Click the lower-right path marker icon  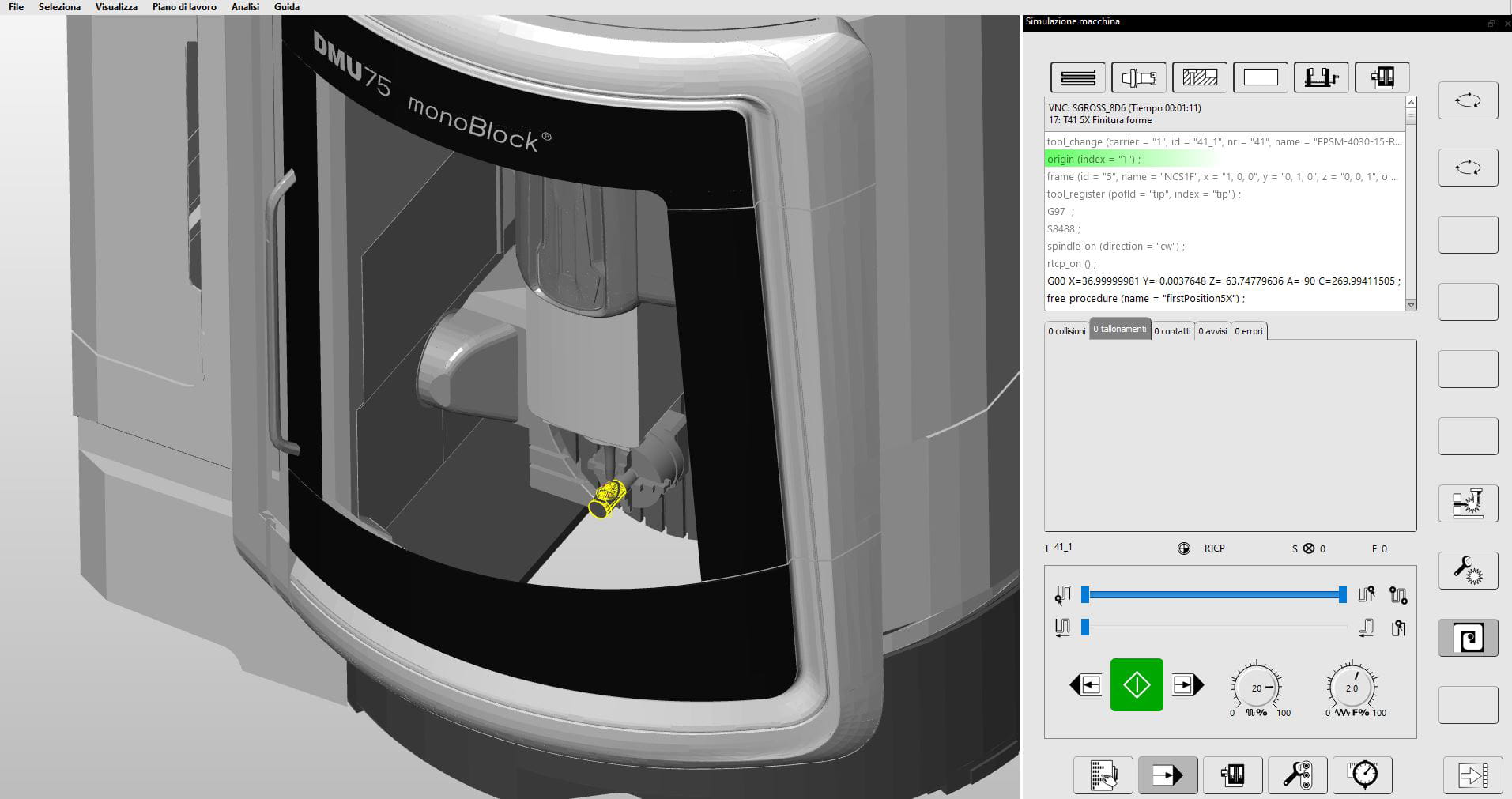coord(1398,628)
